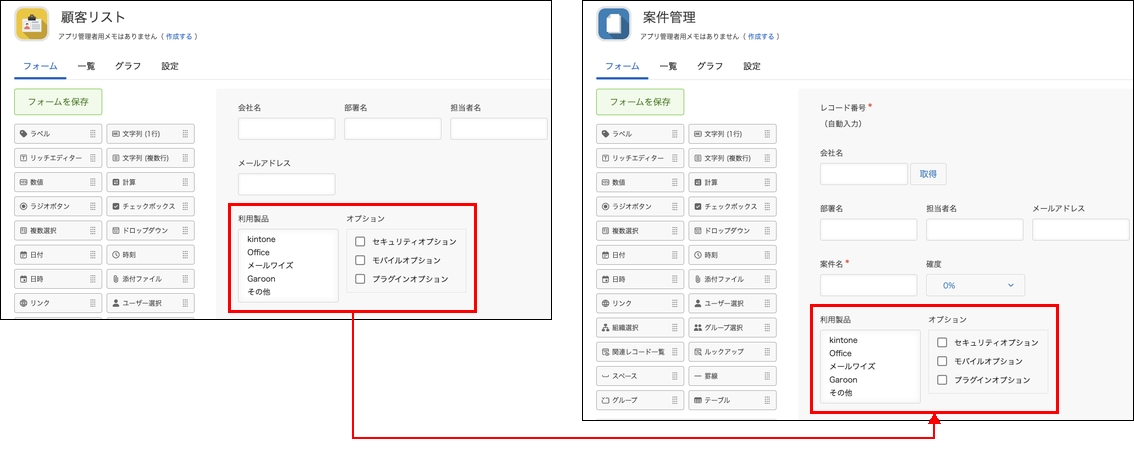Click 会社名 lookup input in 案件管理 form

pos(864,174)
